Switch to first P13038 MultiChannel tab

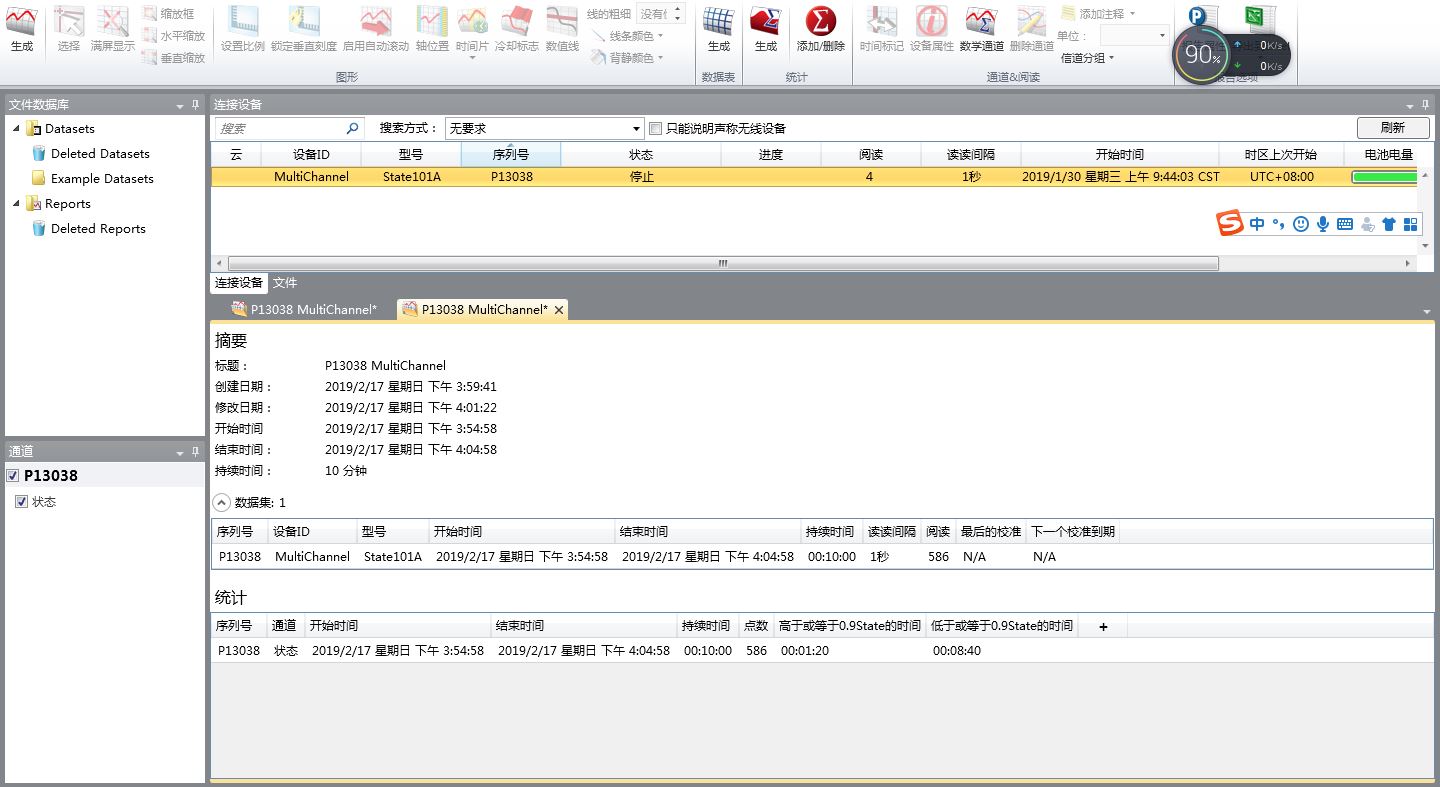click(304, 310)
